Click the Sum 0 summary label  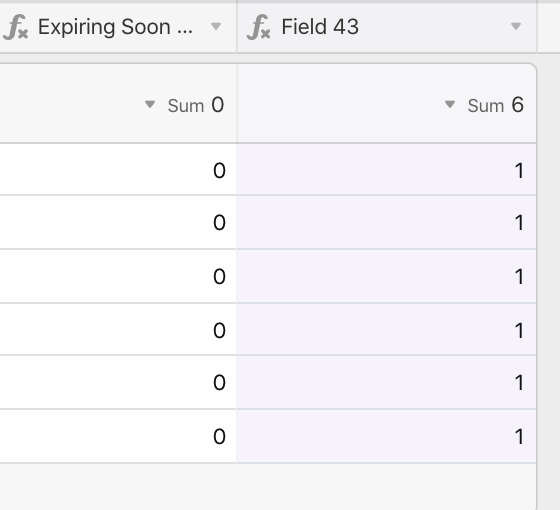196,105
